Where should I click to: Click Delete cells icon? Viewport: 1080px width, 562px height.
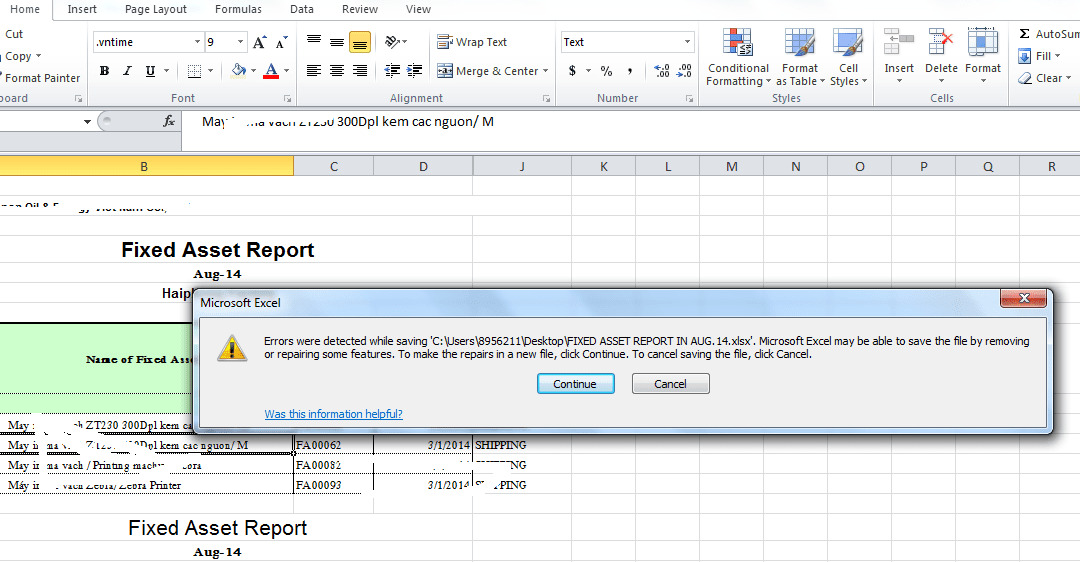(941, 43)
